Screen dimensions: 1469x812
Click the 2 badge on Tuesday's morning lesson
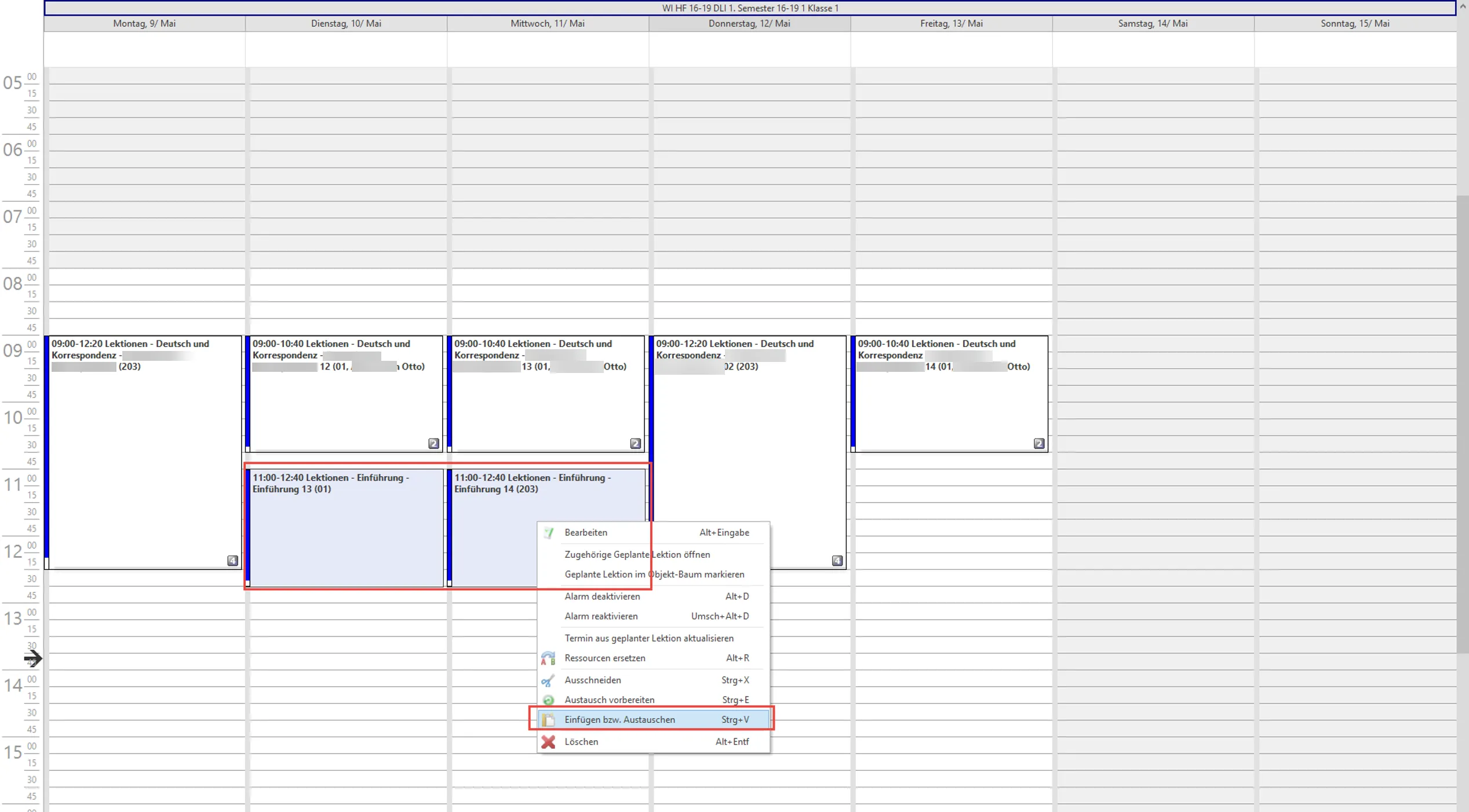pyautogui.click(x=433, y=444)
